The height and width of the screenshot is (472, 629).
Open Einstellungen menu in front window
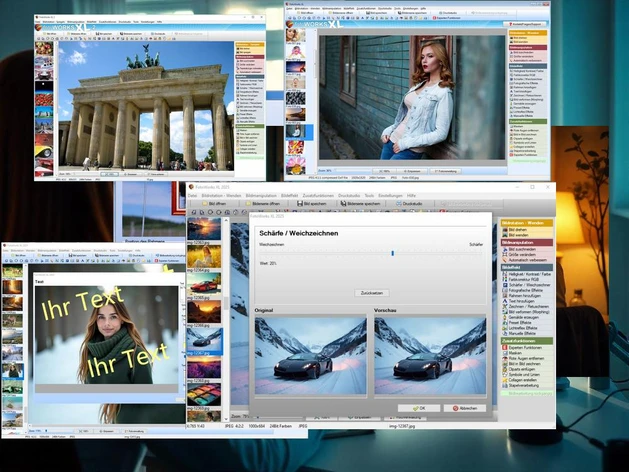[x=390, y=196]
